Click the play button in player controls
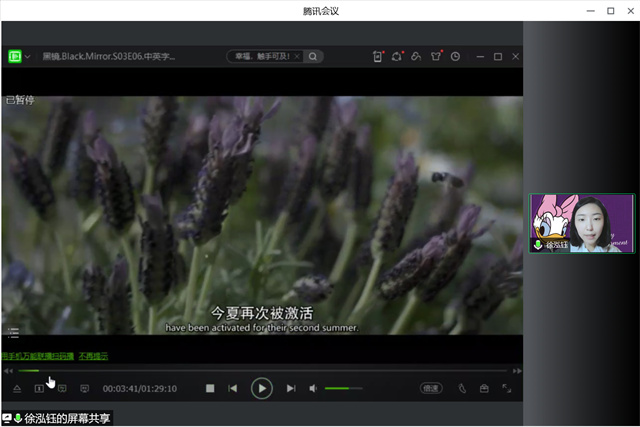This screenshot has width=640, height=427. point(261,388)
